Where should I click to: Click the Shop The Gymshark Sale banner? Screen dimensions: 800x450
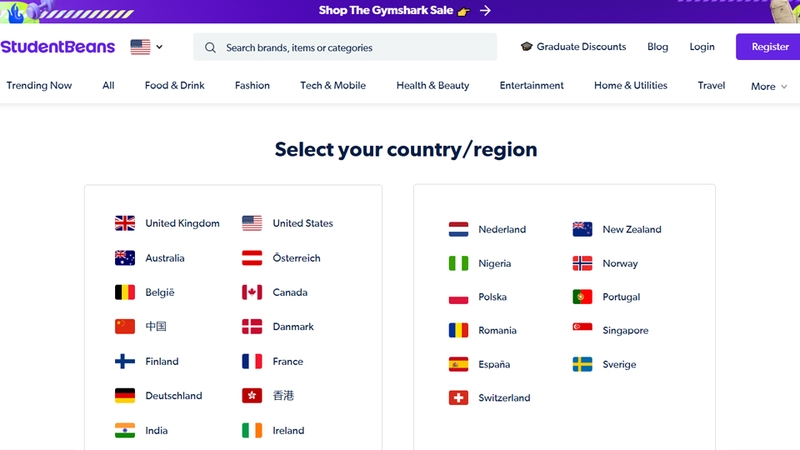[x=400, y=11]
